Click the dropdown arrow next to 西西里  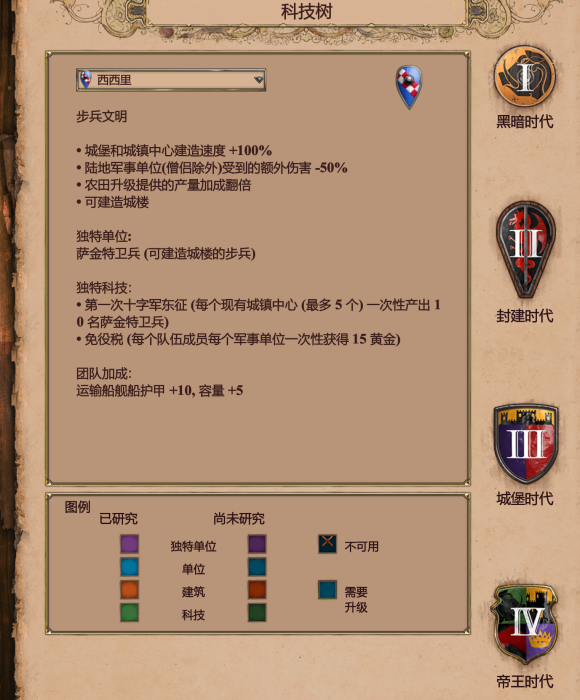(x=259, y=80)
